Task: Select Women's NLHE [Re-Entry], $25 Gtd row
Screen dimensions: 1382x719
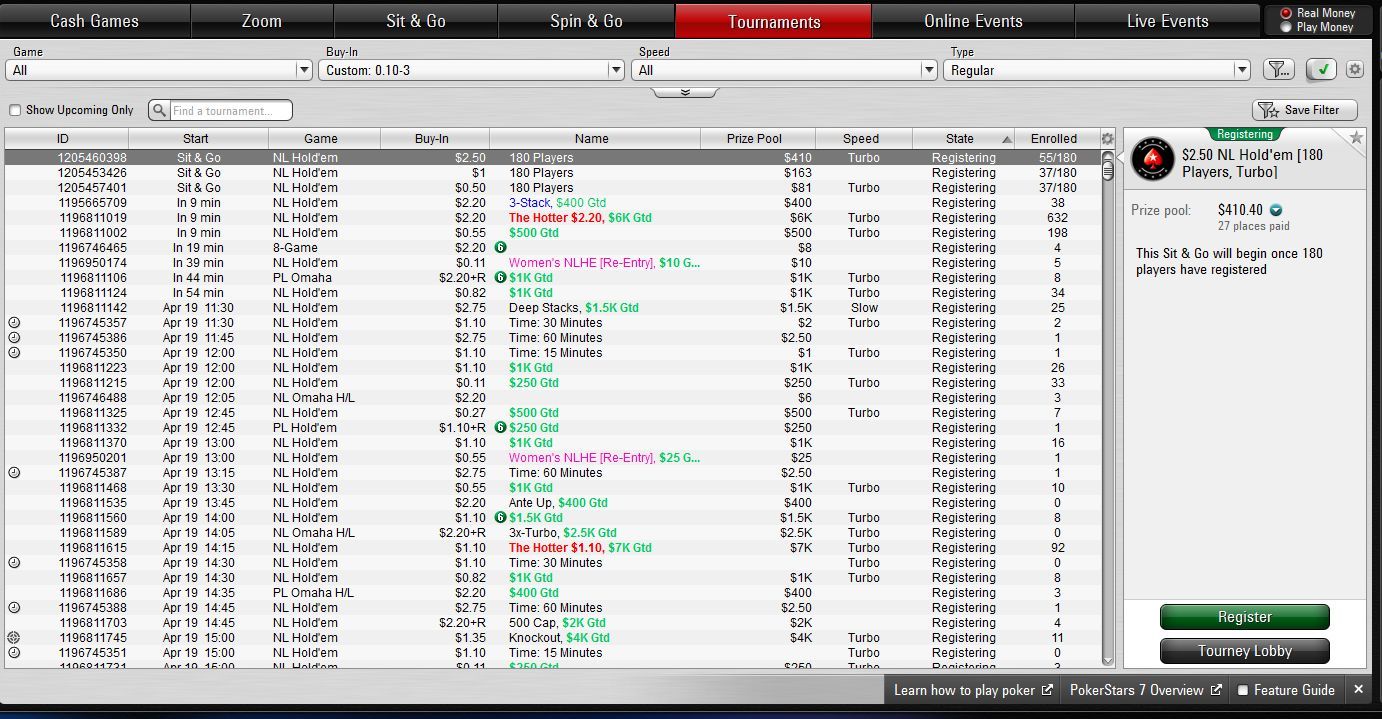Action: click(x=552, y=458)
